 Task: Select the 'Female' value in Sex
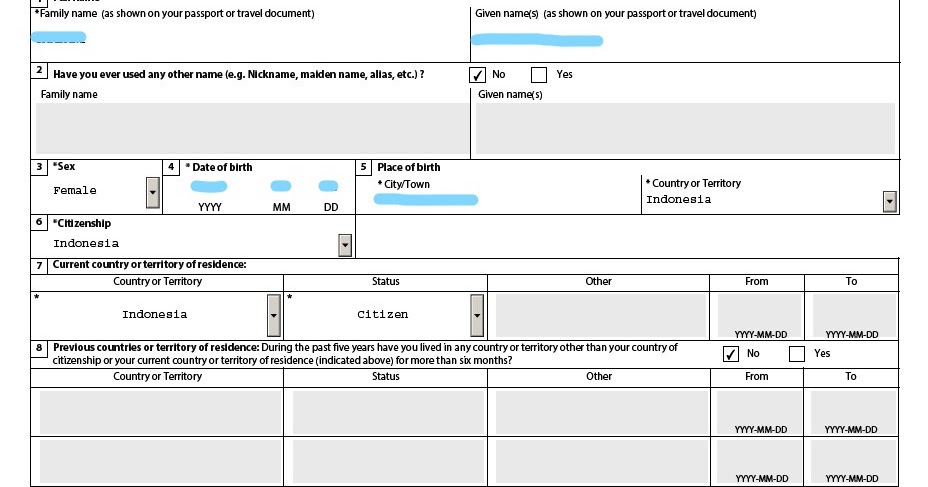(x=75, y=191)
